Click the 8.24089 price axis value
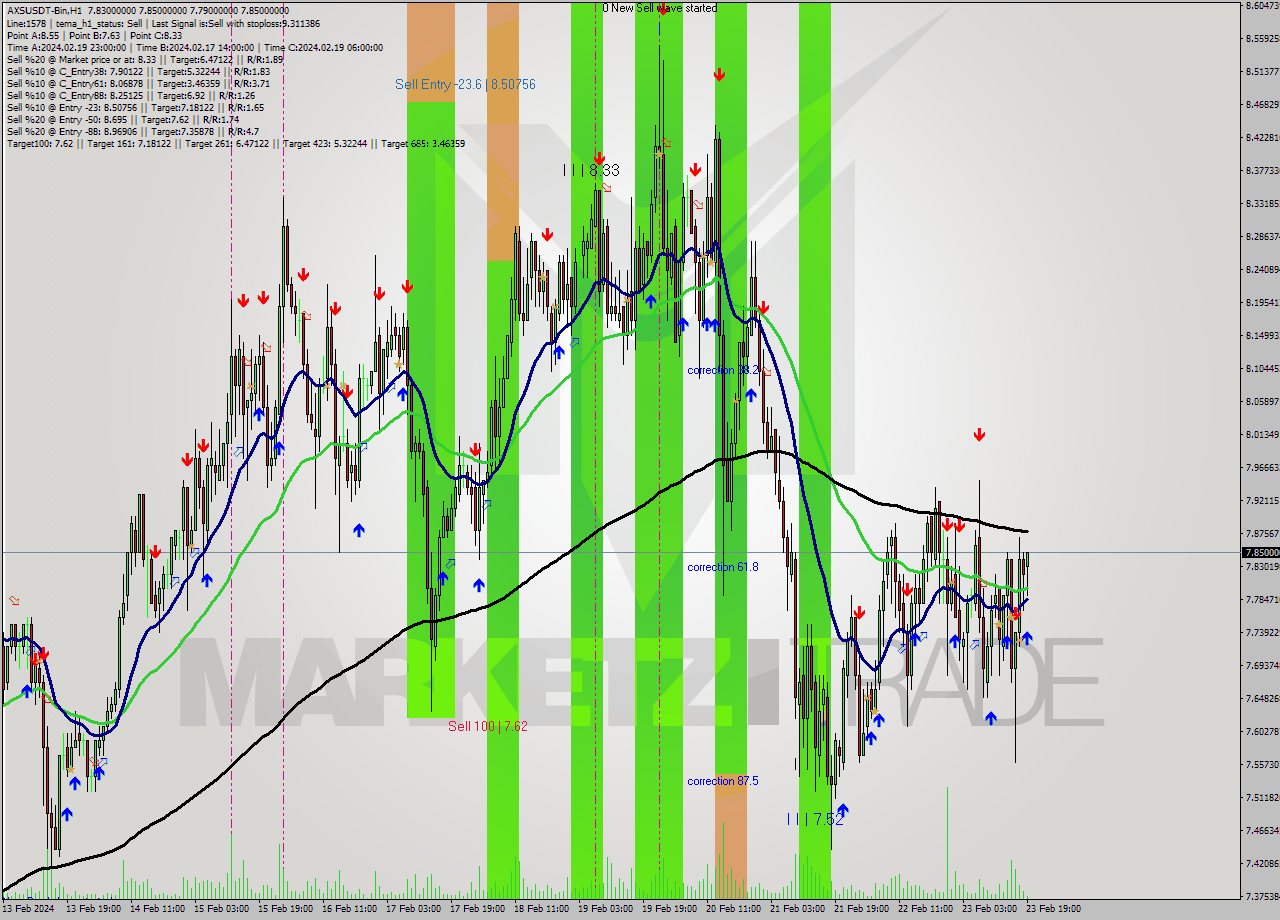The image size is (1280, 920). [x=1262, y=269]
